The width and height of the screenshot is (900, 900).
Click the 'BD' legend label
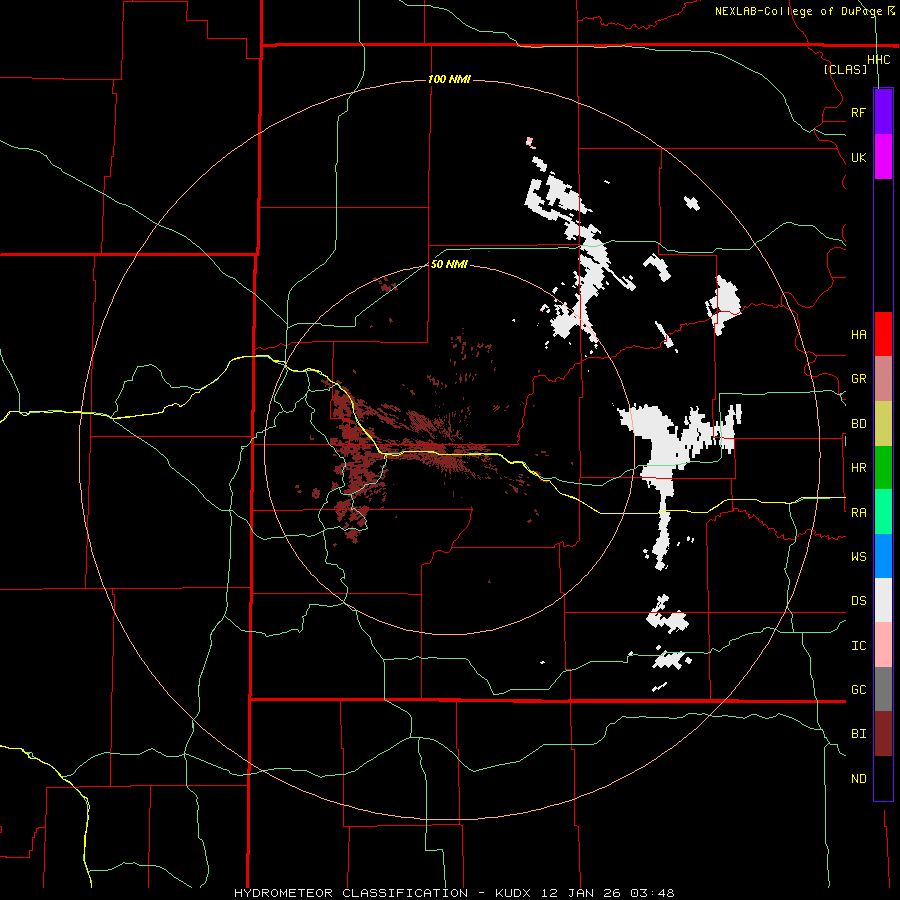(858, 424)
